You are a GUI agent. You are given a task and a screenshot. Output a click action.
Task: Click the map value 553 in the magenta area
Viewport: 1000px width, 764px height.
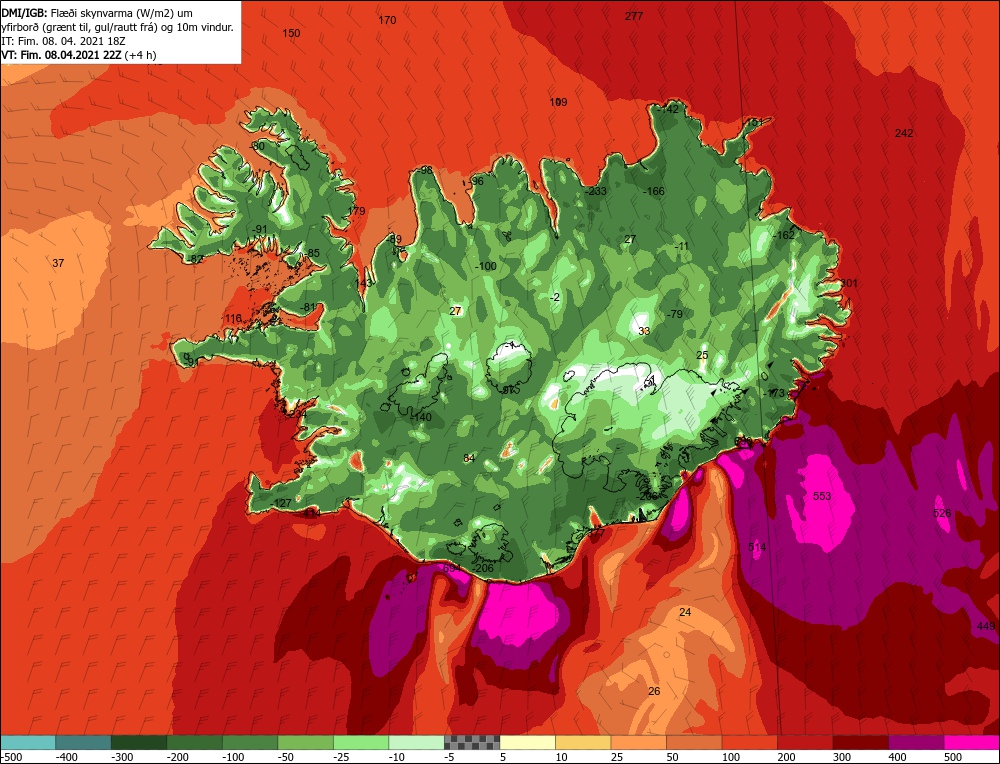click(822, 496)
